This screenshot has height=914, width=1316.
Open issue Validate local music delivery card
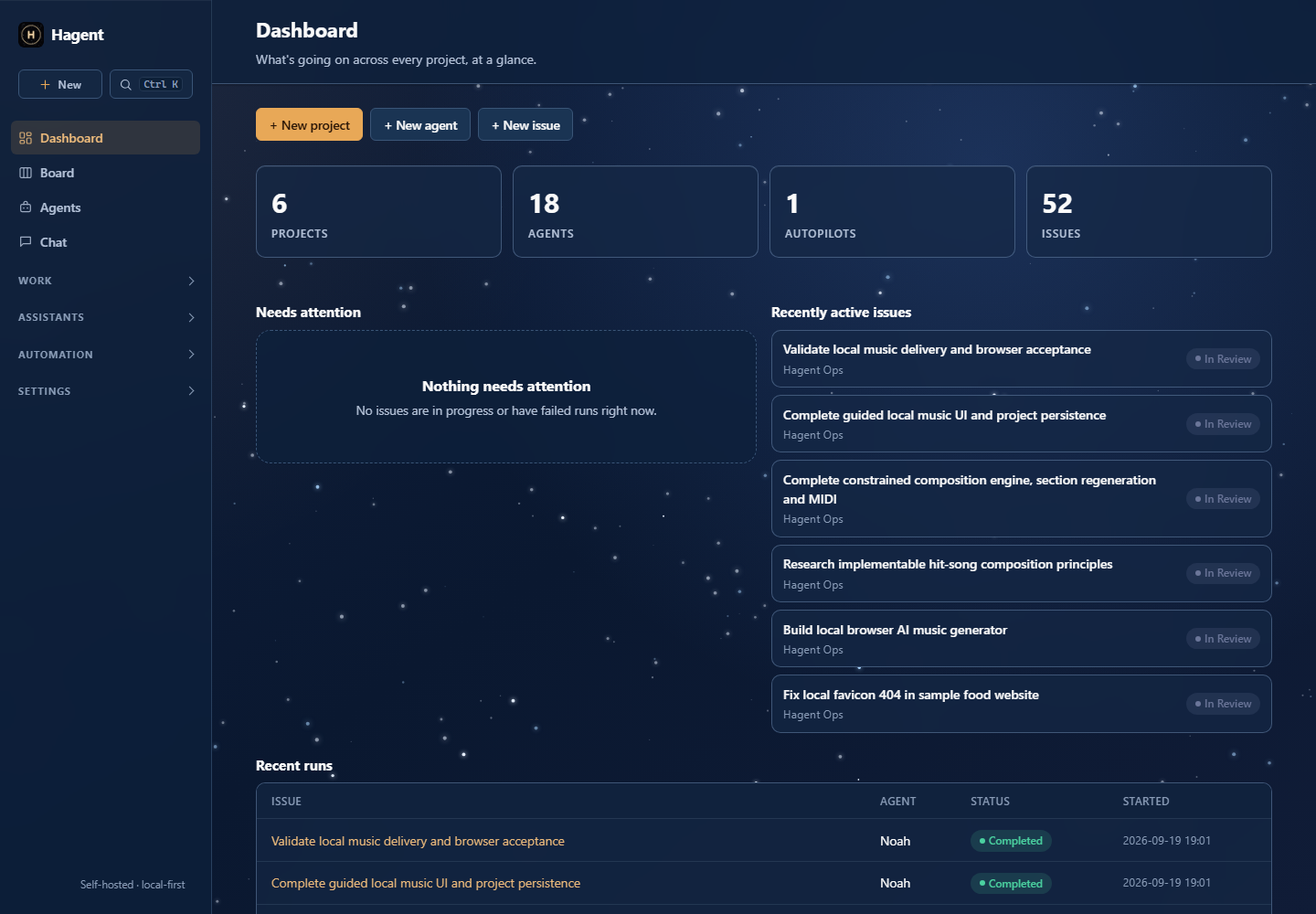(x=1021, y=358)
